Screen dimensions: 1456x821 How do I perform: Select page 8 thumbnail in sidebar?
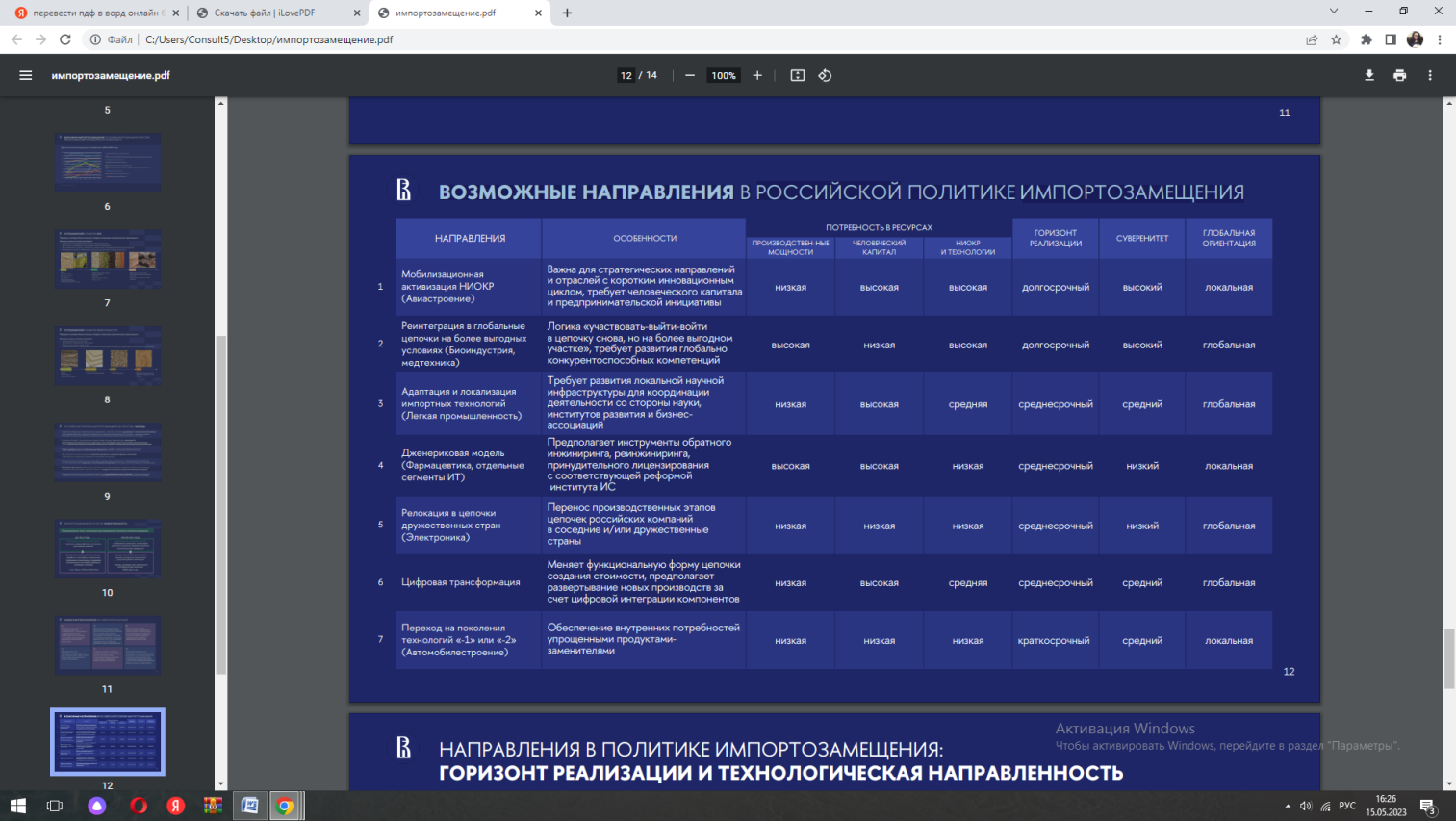coord(107,355)
